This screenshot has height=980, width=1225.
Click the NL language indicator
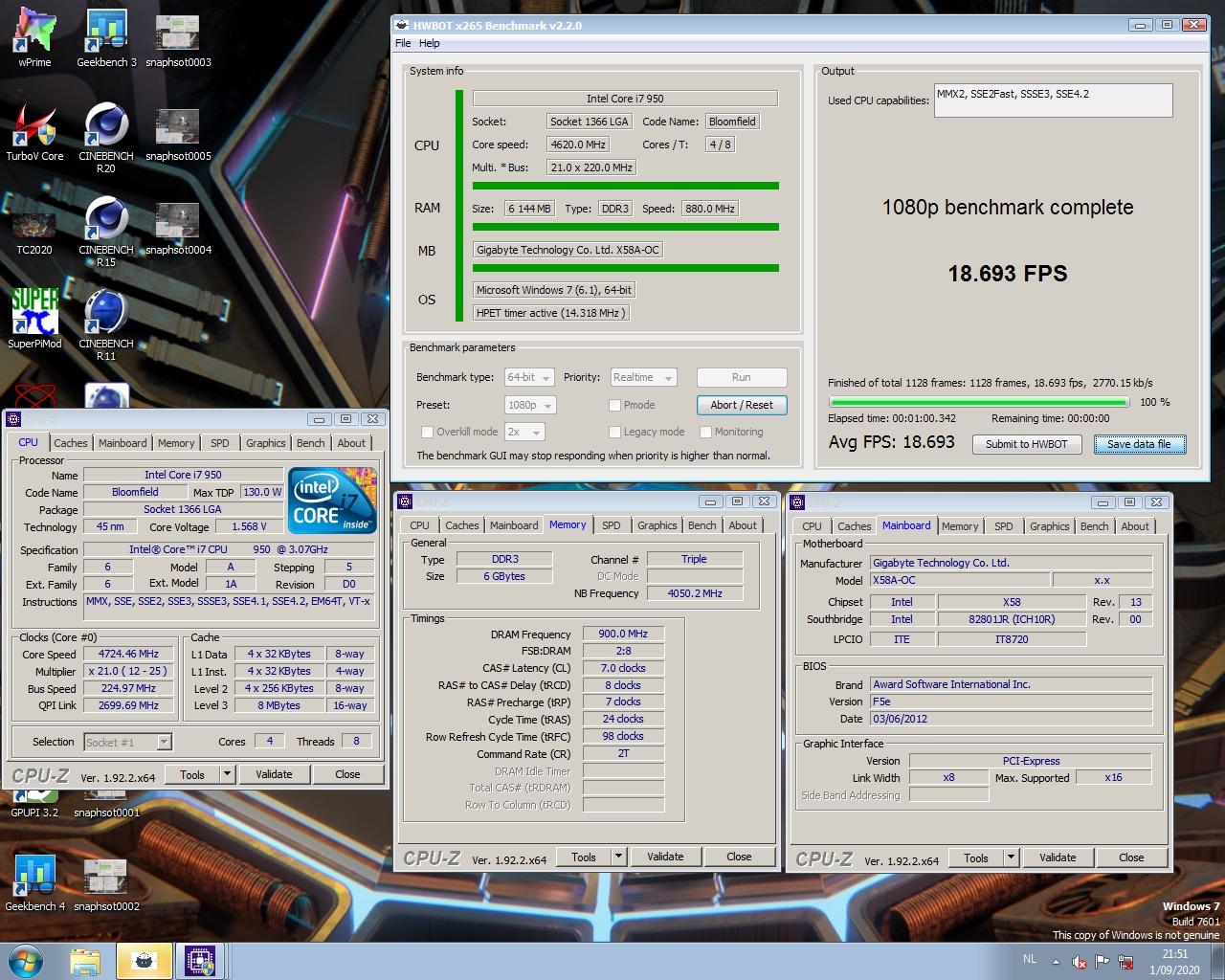1030,959
